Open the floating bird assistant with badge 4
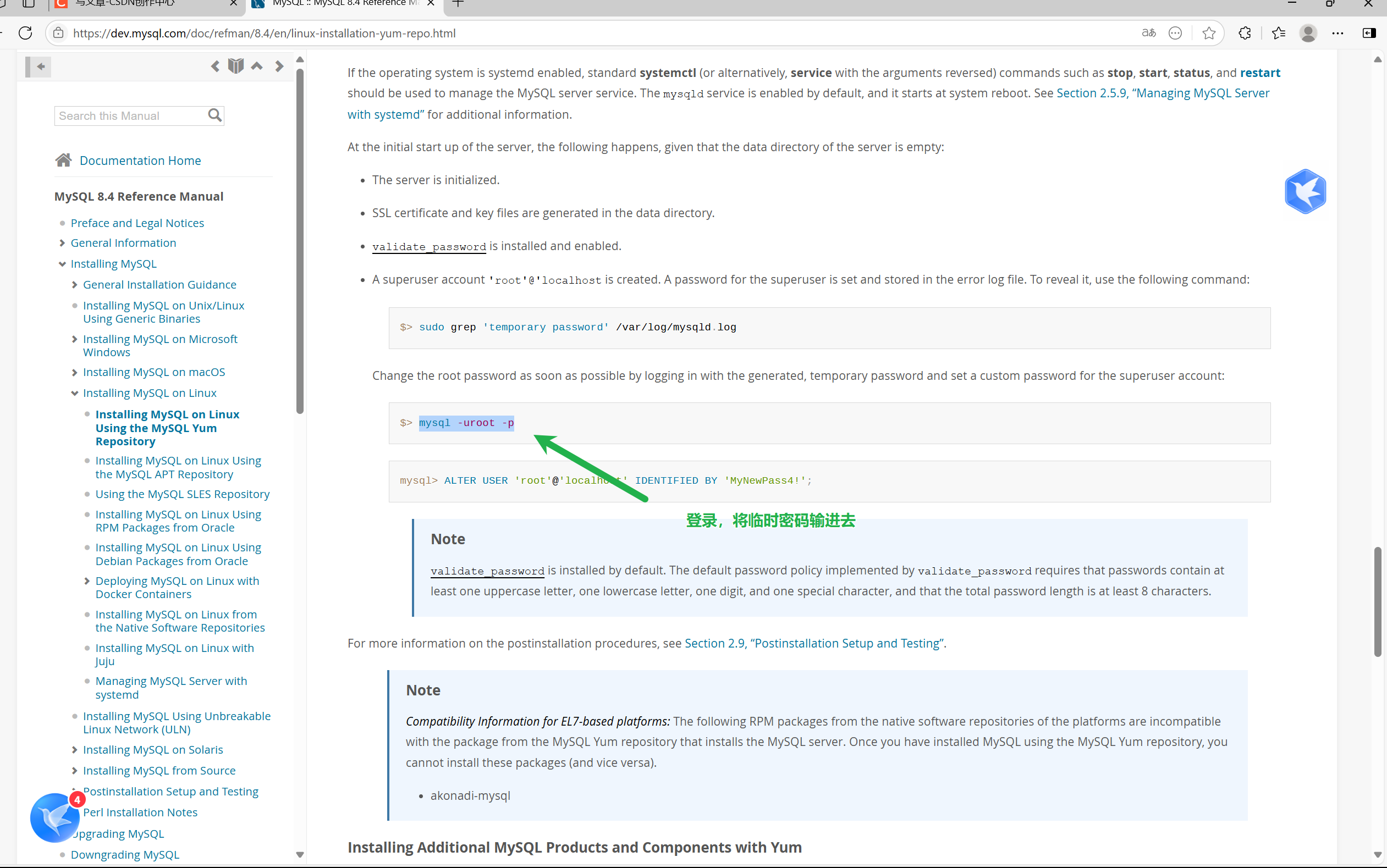The image size is (1387, 868). 54,817
